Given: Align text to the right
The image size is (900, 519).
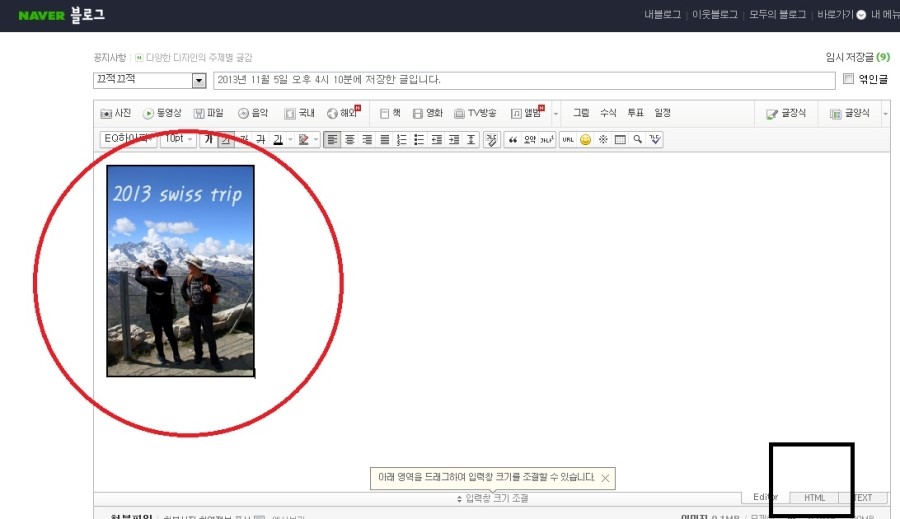Looking at the screenshot, I should point(367,140).
